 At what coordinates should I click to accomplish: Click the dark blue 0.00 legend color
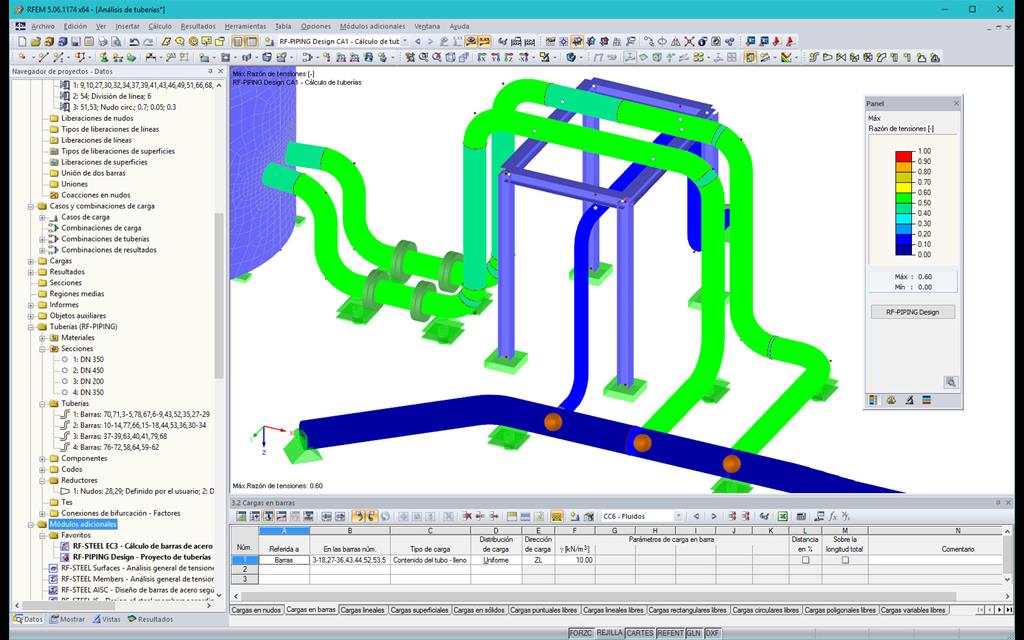[904, 249]
